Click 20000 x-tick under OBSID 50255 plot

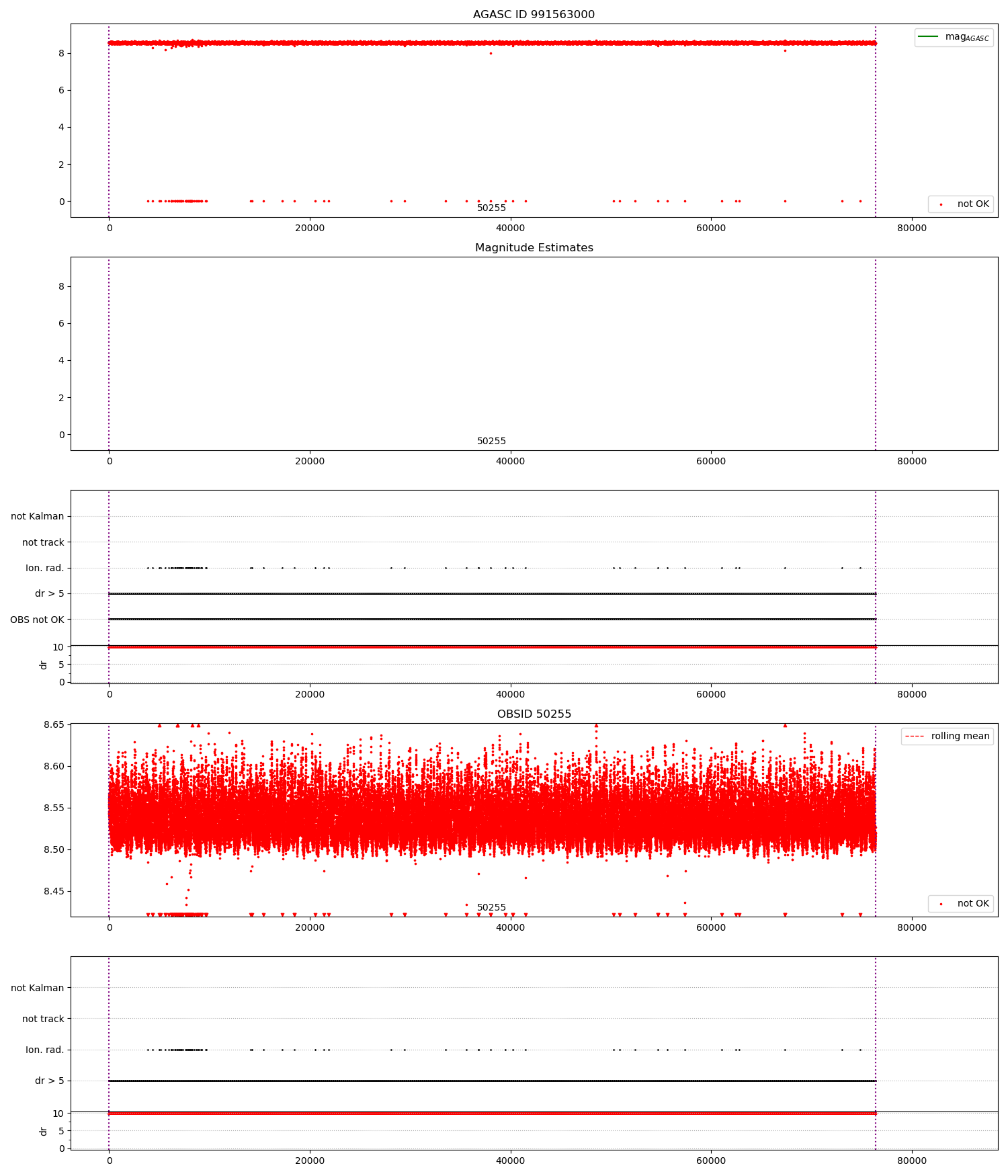coord(309,927)
